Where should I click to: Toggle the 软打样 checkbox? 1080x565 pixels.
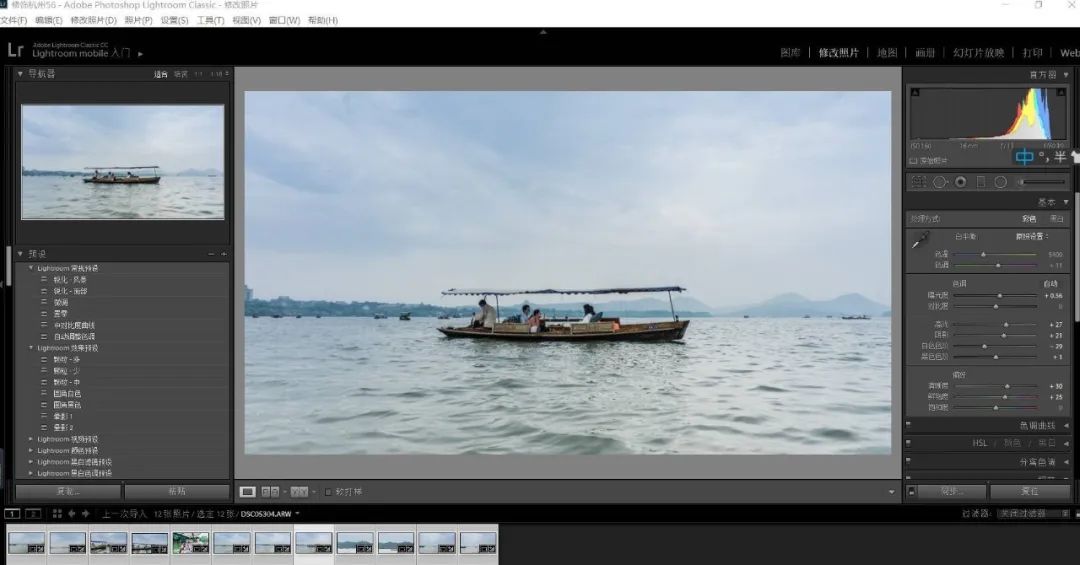coord(328,492)
